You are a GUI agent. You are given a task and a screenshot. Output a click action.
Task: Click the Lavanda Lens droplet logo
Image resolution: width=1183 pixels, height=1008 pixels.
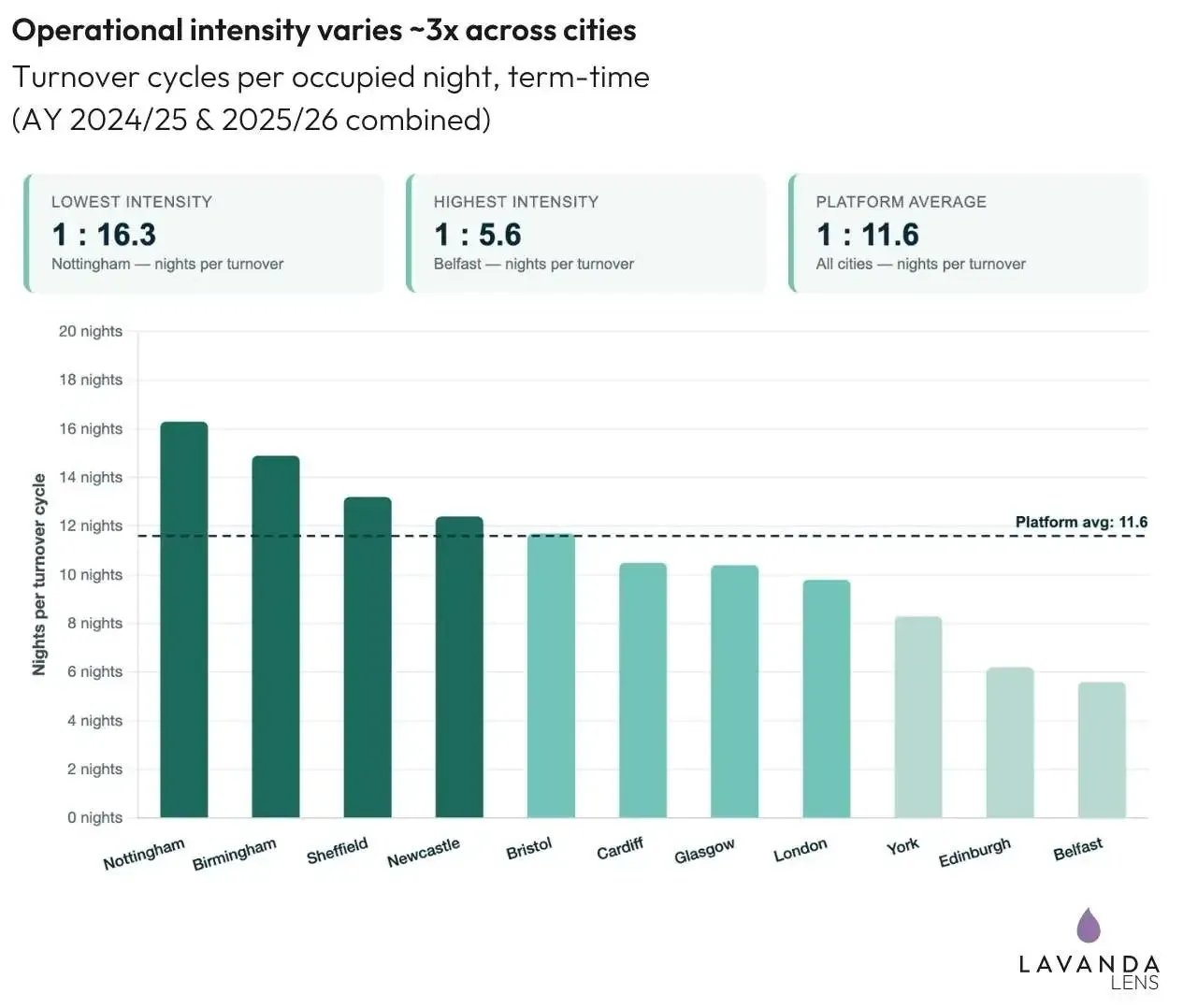1089,925
